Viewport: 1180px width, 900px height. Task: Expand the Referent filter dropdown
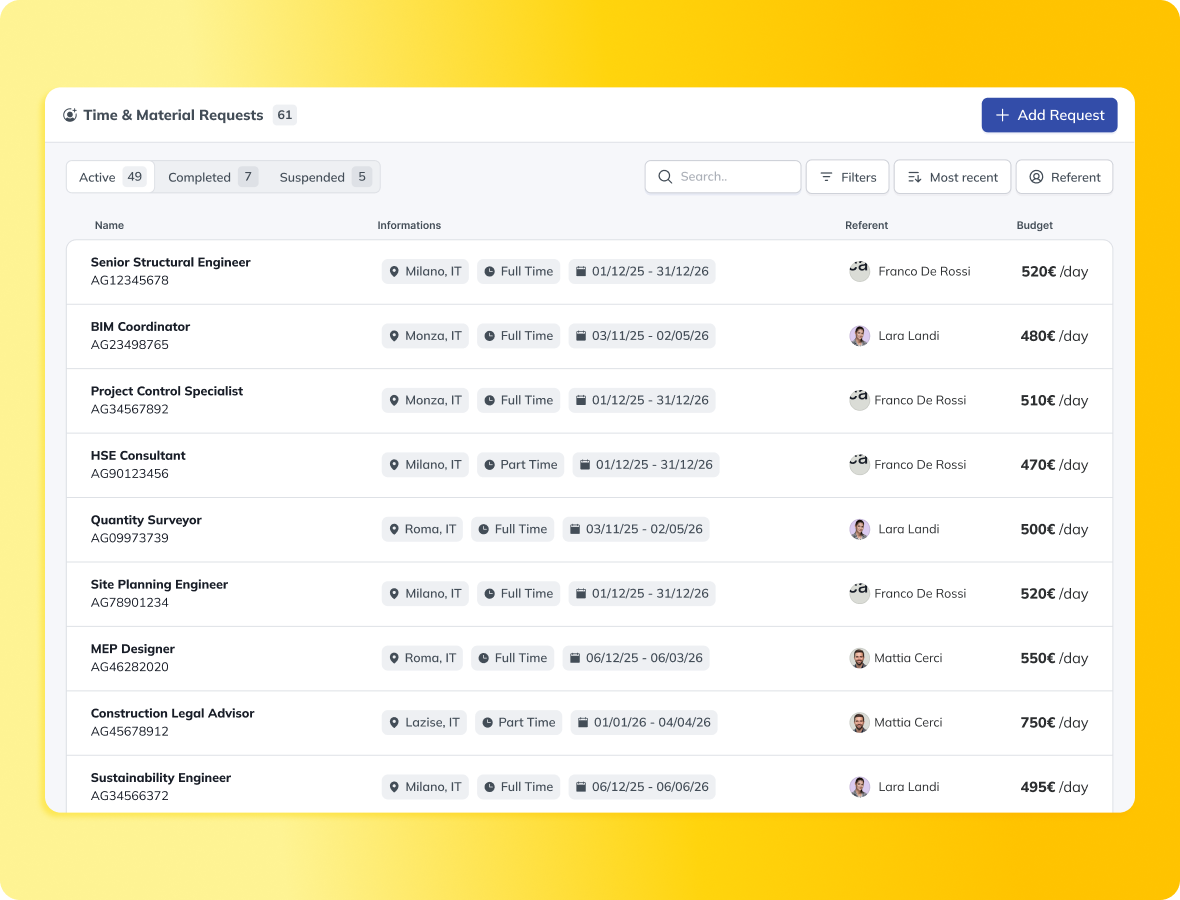(1064, 177)
